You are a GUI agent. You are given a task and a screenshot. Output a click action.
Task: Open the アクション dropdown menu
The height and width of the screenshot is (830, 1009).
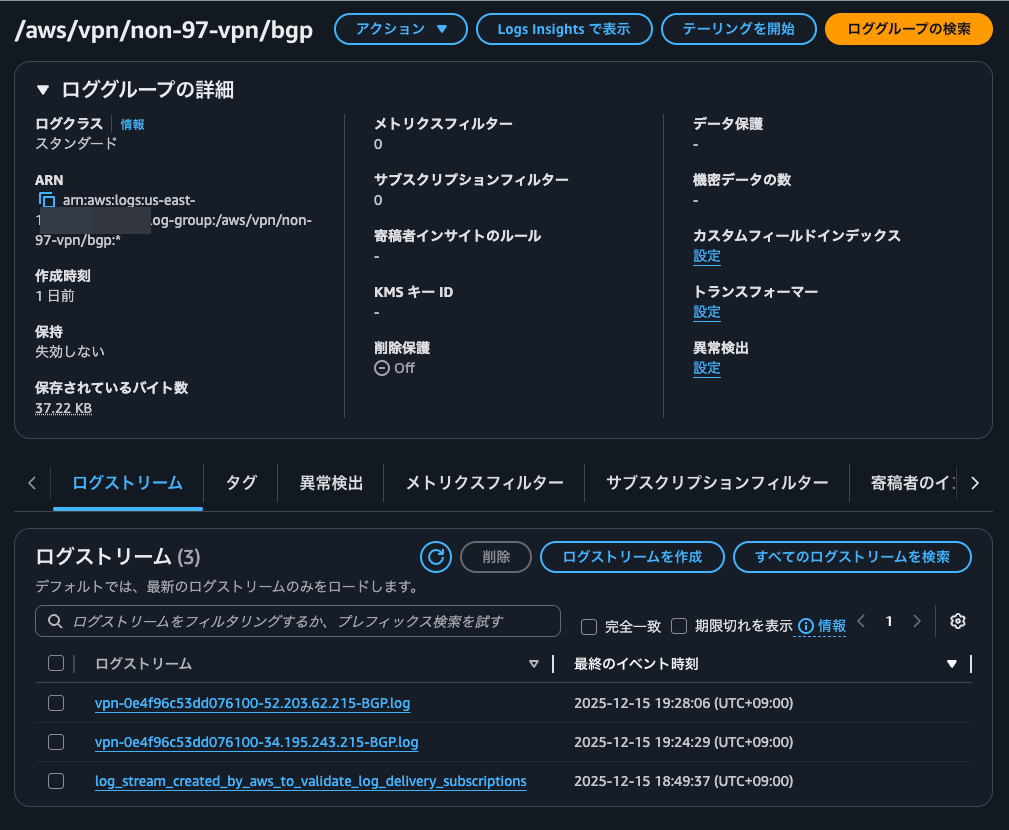click(400, 29)
